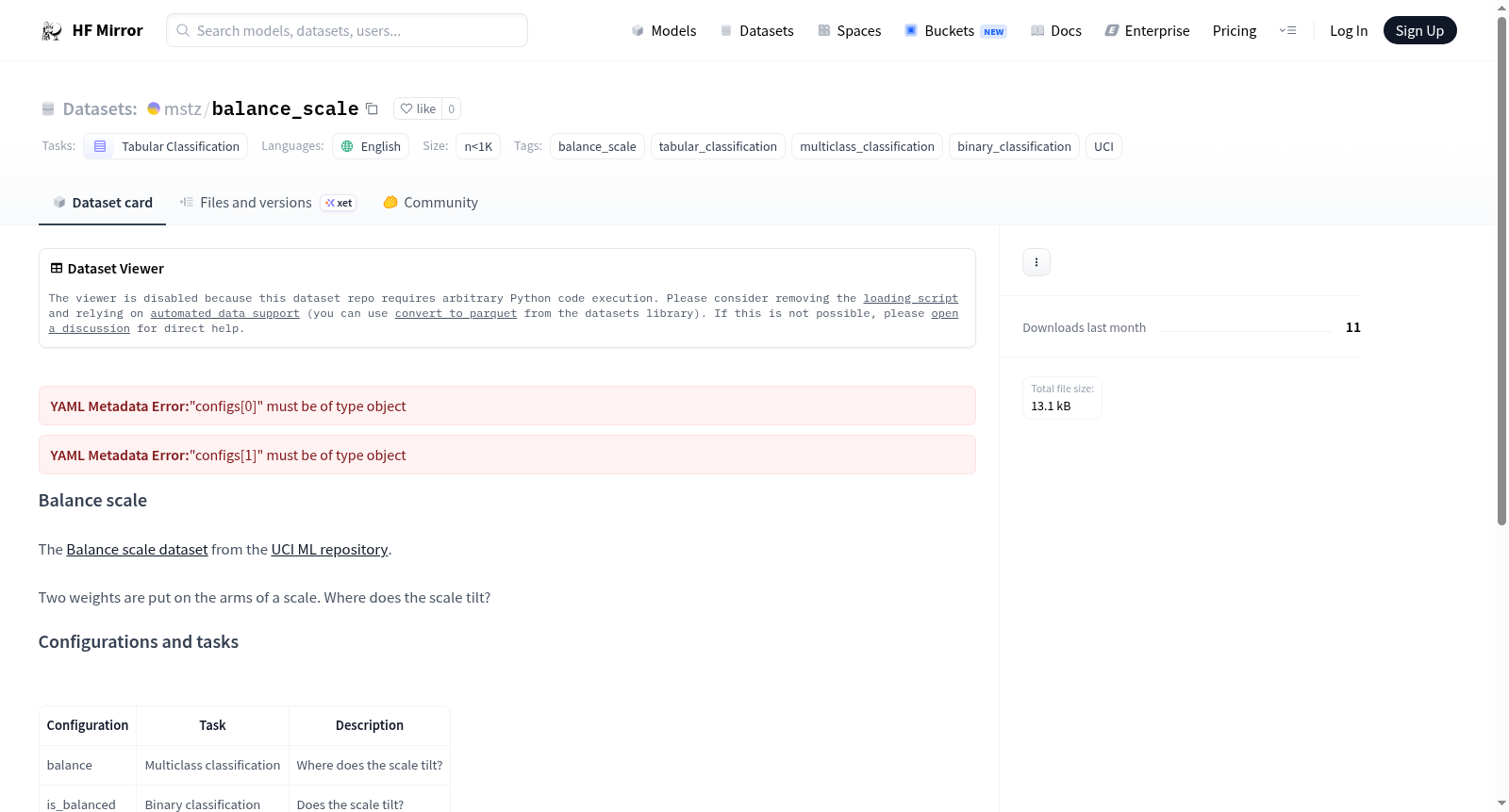Screen dimensions: 1509x812
Task: Click the configs[1] YAML Metadata Error message
Action: coord(507,455)
